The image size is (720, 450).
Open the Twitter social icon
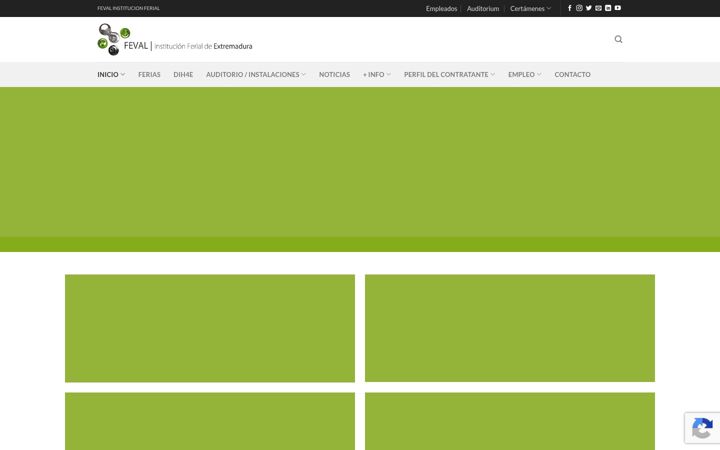coord(589,8)
